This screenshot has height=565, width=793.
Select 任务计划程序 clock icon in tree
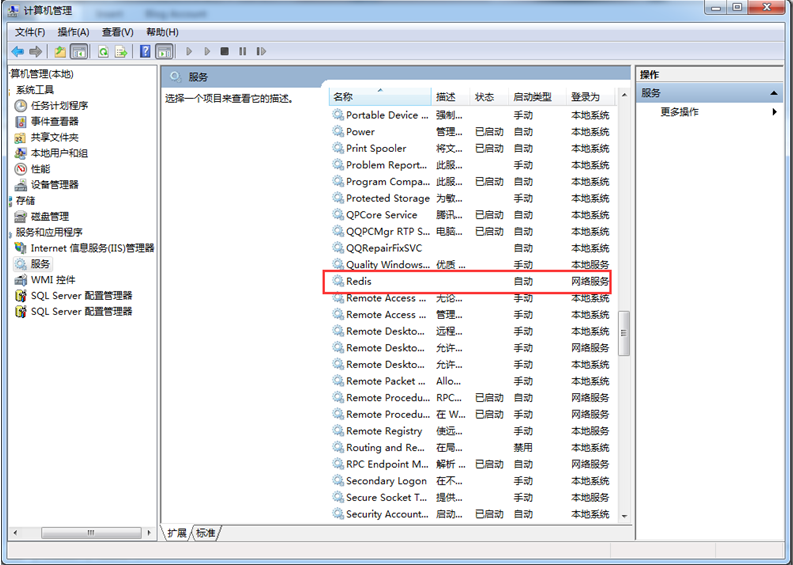pyautogui.click(x=20, y=106)
